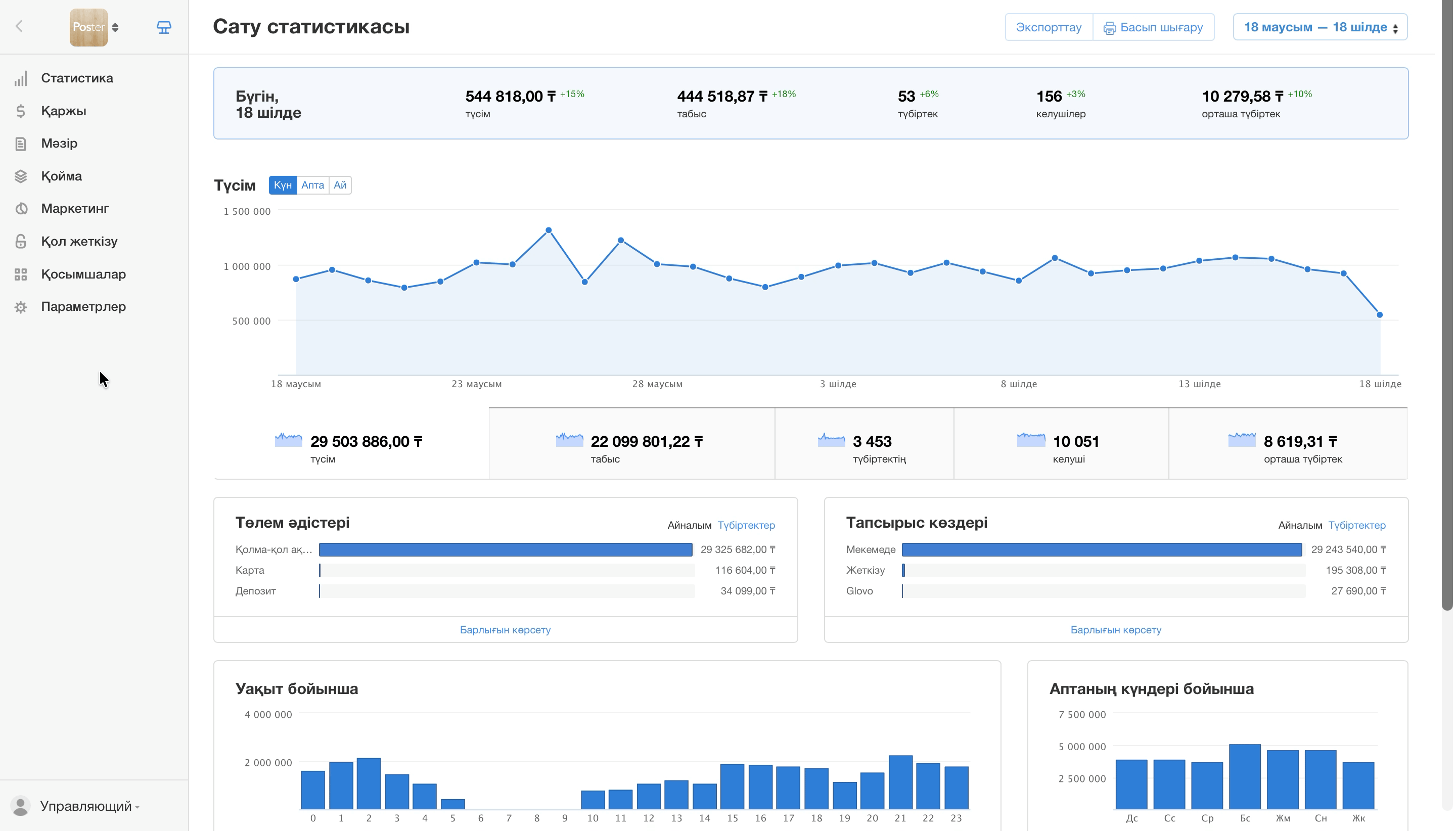Select the келуші metric tab
Viewport: 1456px width, 831px height.
1061,444
